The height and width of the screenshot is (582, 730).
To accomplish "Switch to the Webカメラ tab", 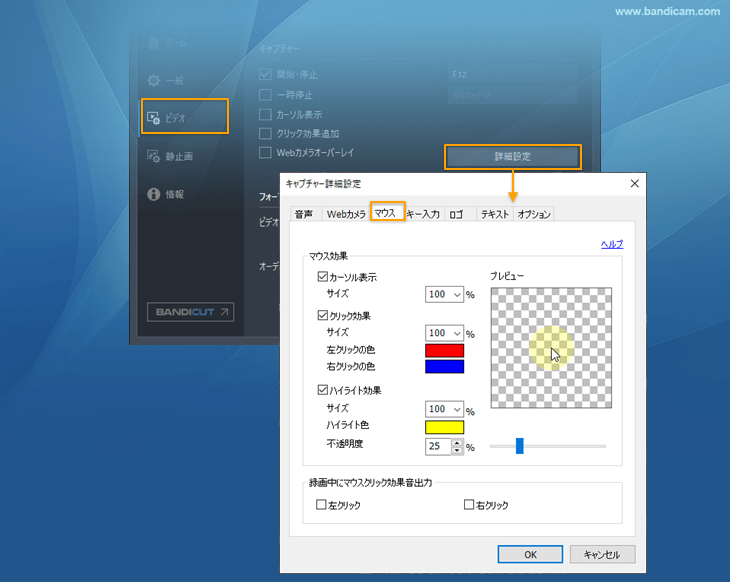I will [346, 214].
